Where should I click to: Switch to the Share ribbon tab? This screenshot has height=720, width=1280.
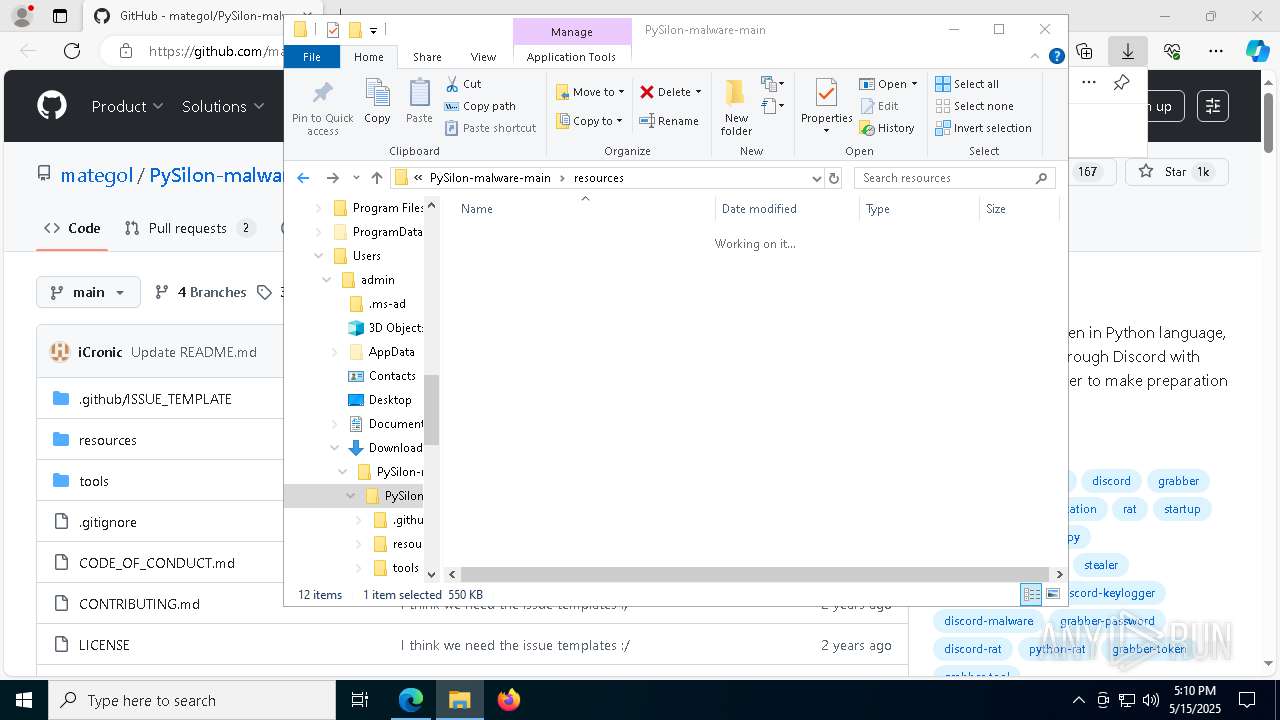427,57
